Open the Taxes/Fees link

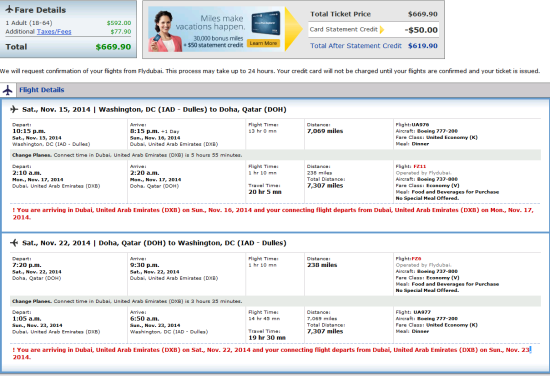tap(54, 32)
